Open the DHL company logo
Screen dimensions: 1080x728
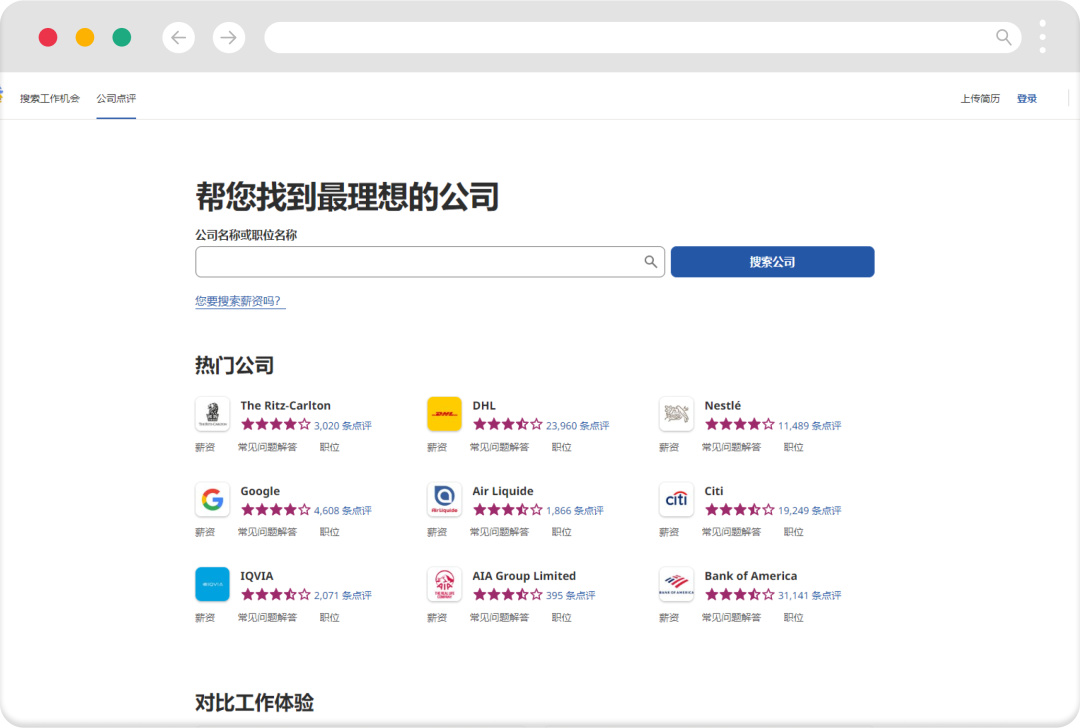444,414
